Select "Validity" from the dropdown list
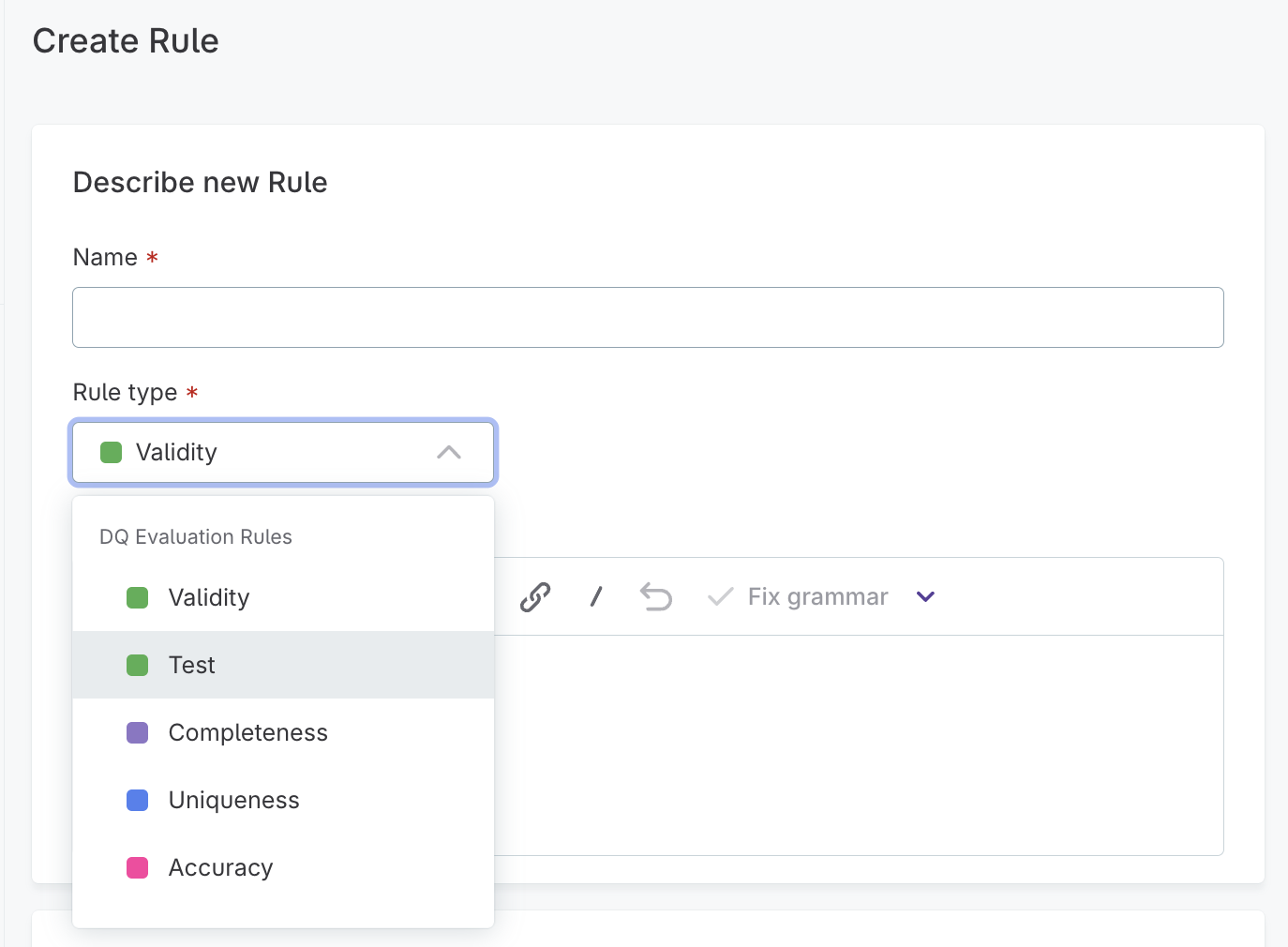This screenshot has width=1288, height=947. click(x=208, y=597)
